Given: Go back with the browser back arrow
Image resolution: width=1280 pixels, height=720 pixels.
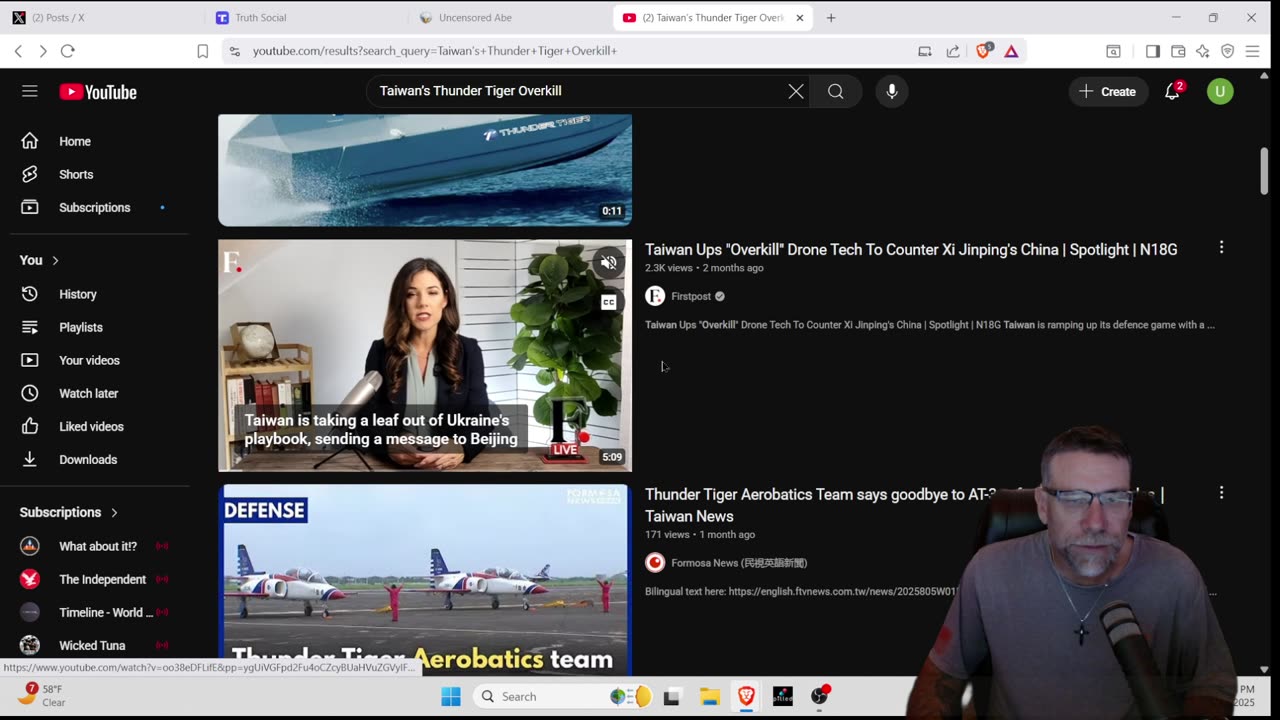Looking at the screenshot, I should pos(18,51).
